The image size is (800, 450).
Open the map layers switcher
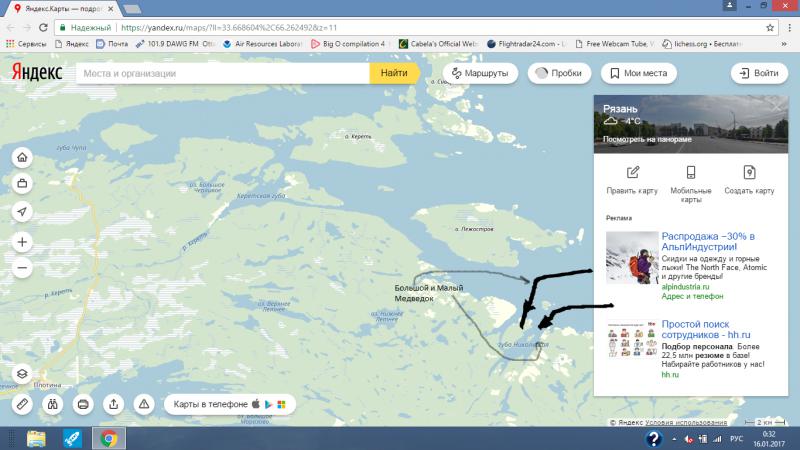(23, 373)
